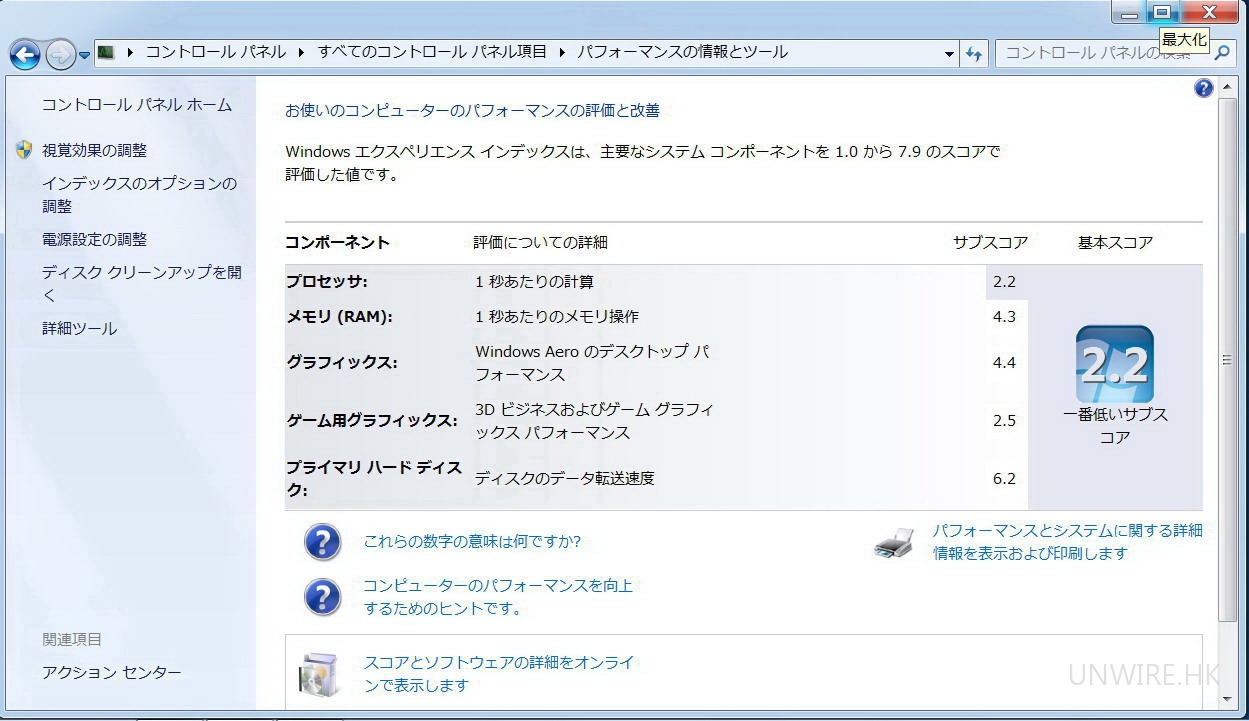1249x721 pixels.
Task: Open 視覚効果の調整 link
Action: (94, 150)
